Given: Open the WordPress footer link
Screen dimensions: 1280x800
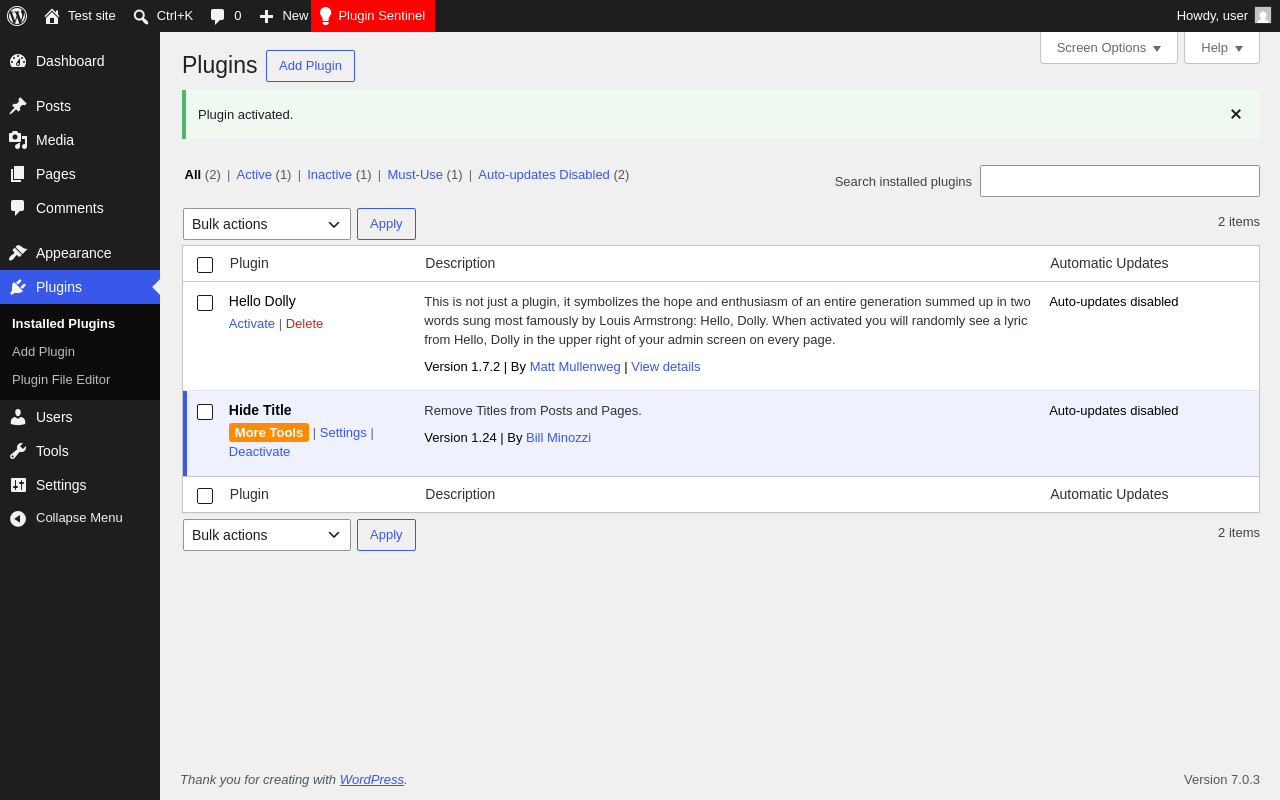Looking at the screenshot, I should [x=372, y=779].
